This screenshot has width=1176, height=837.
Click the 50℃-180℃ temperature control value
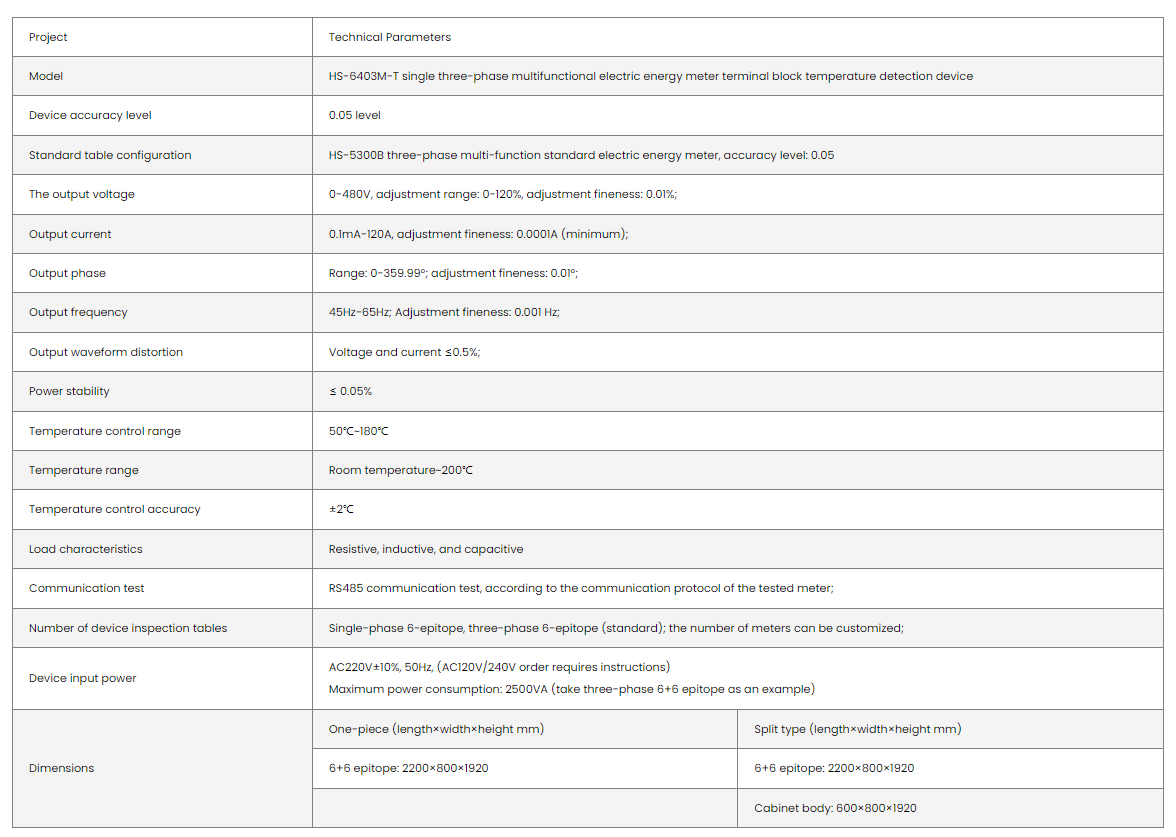click(x=358, y=431)
